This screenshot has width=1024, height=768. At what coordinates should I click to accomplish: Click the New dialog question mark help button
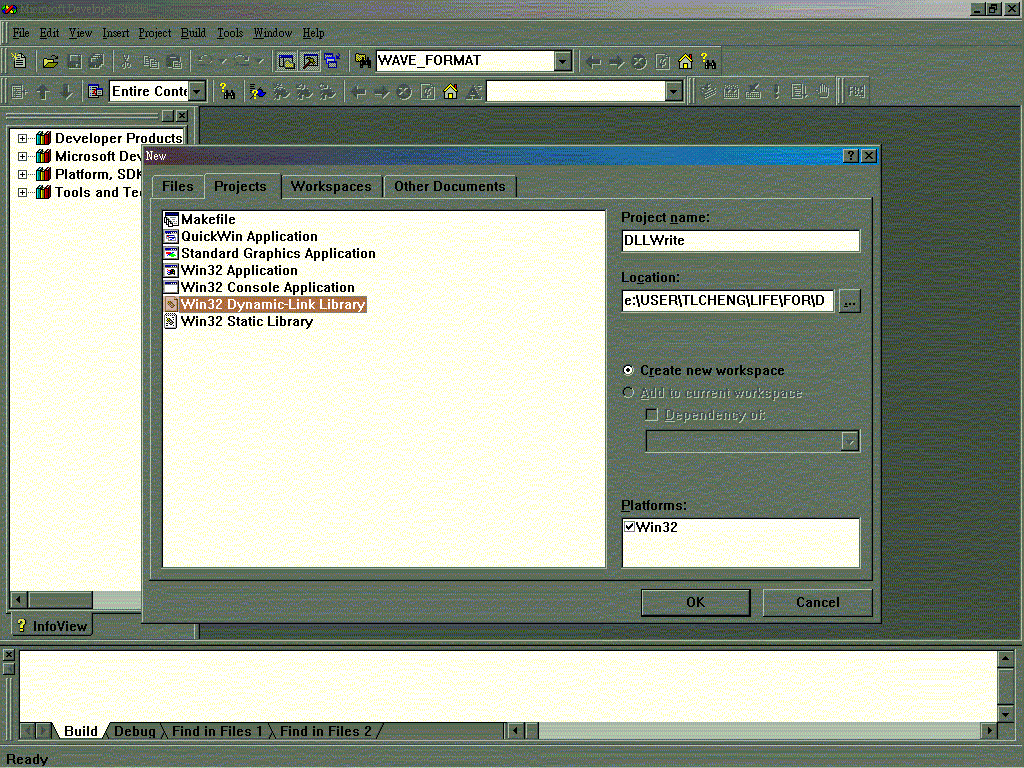(x=851, y=155)
